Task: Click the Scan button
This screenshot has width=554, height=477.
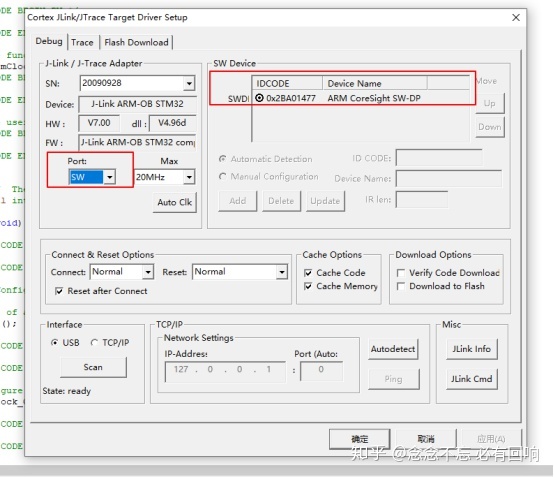Action: (93, 367)
